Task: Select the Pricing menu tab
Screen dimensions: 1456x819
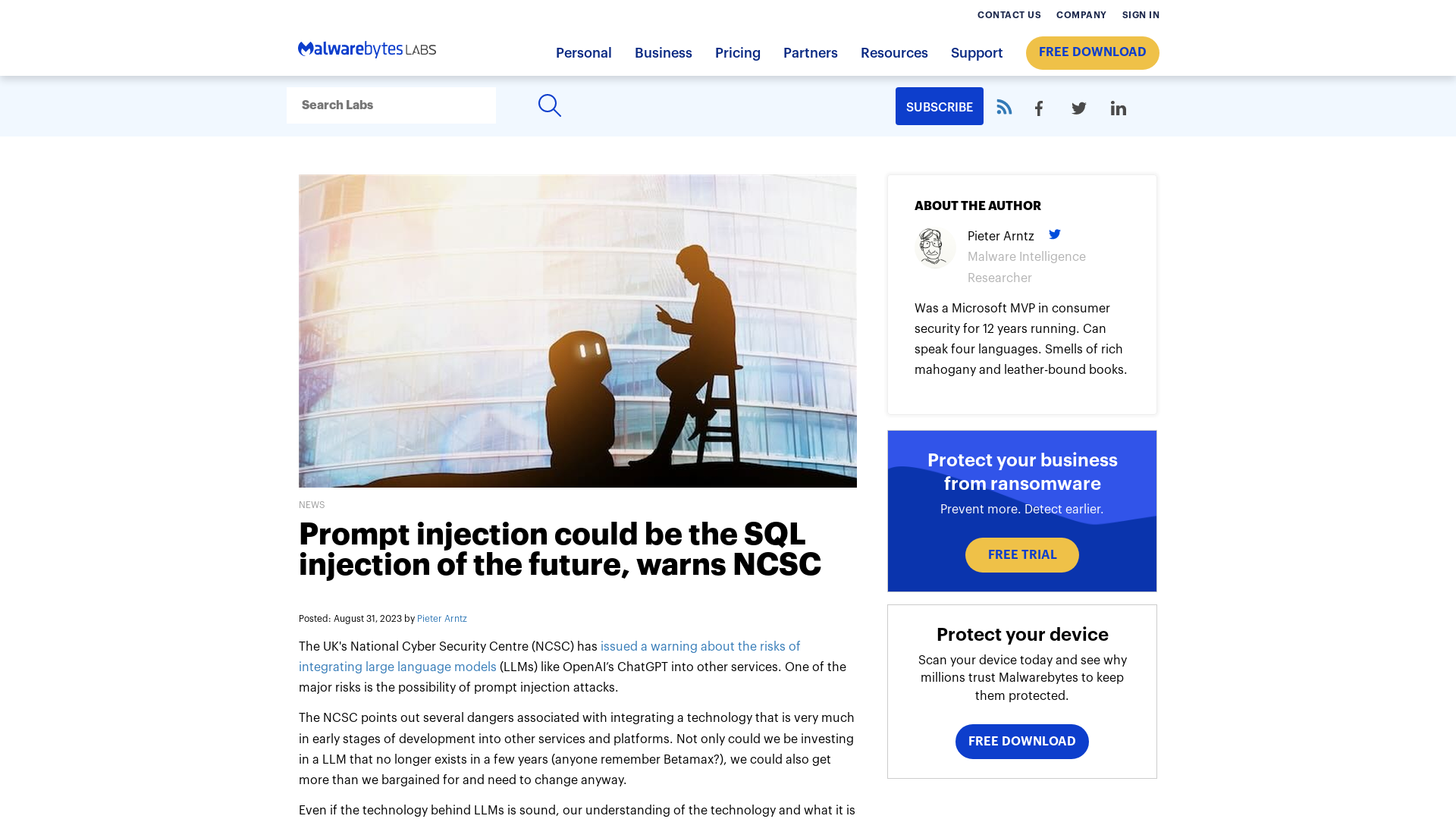Action: [x=737, y=53]
